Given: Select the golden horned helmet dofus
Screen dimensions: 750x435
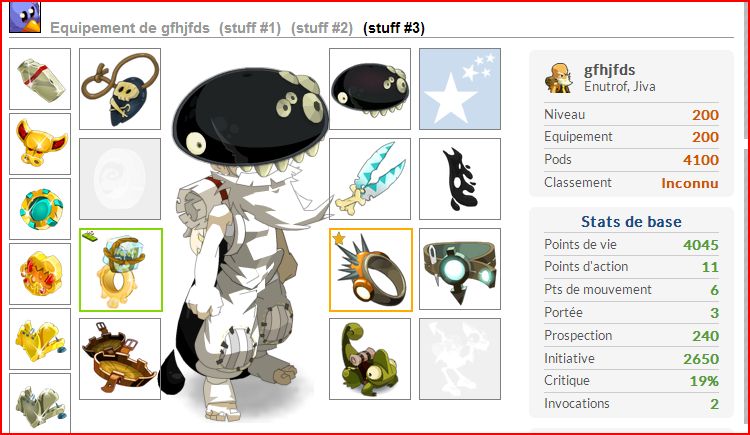Looking at the screenshot, I should (40, 144).
